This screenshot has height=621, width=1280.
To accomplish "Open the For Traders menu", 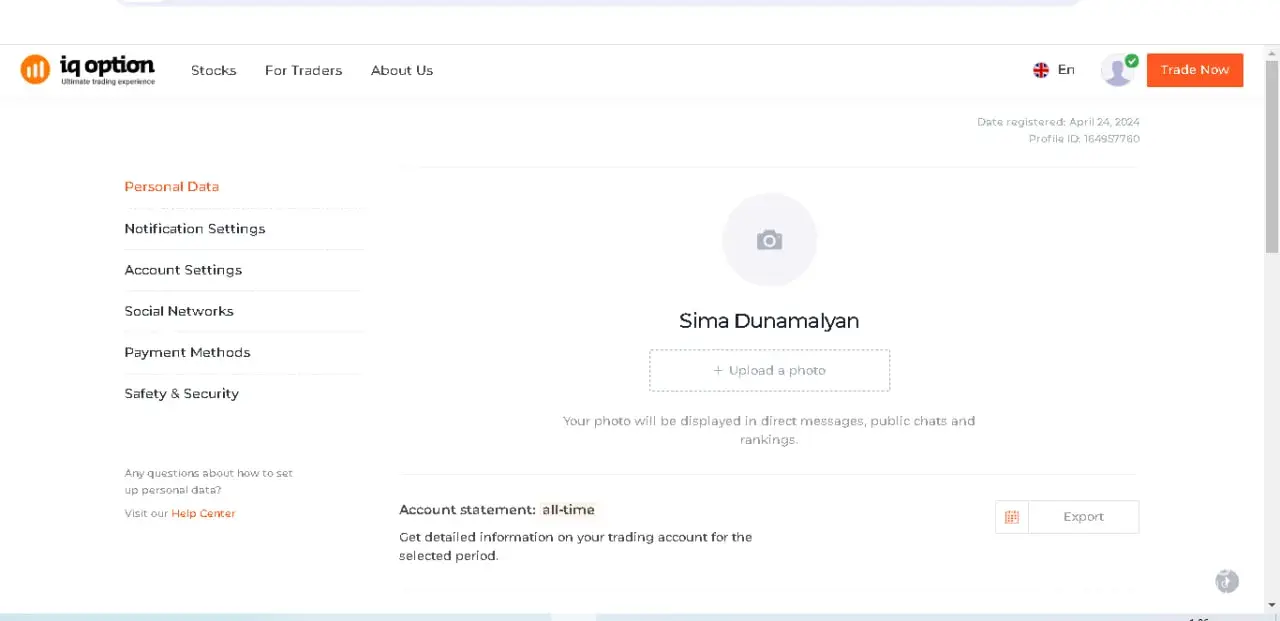I will [x=303, y=70].
